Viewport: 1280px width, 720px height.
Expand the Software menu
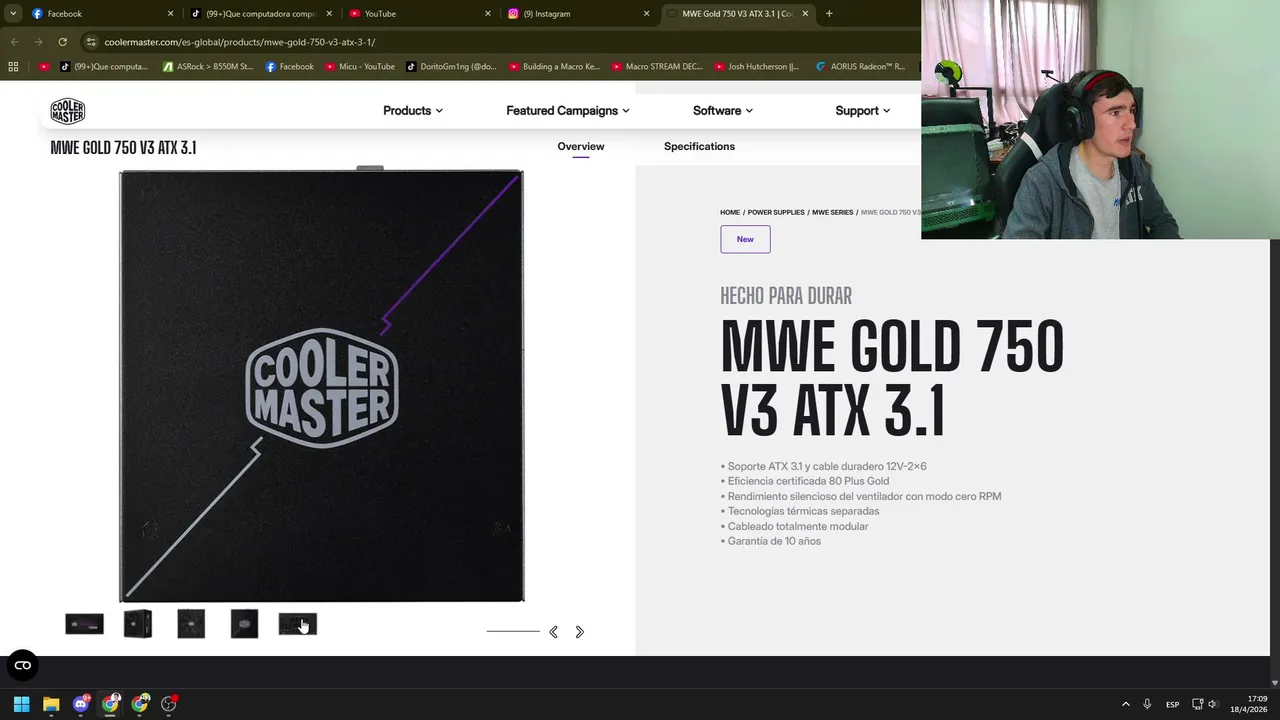pos(722,111)
